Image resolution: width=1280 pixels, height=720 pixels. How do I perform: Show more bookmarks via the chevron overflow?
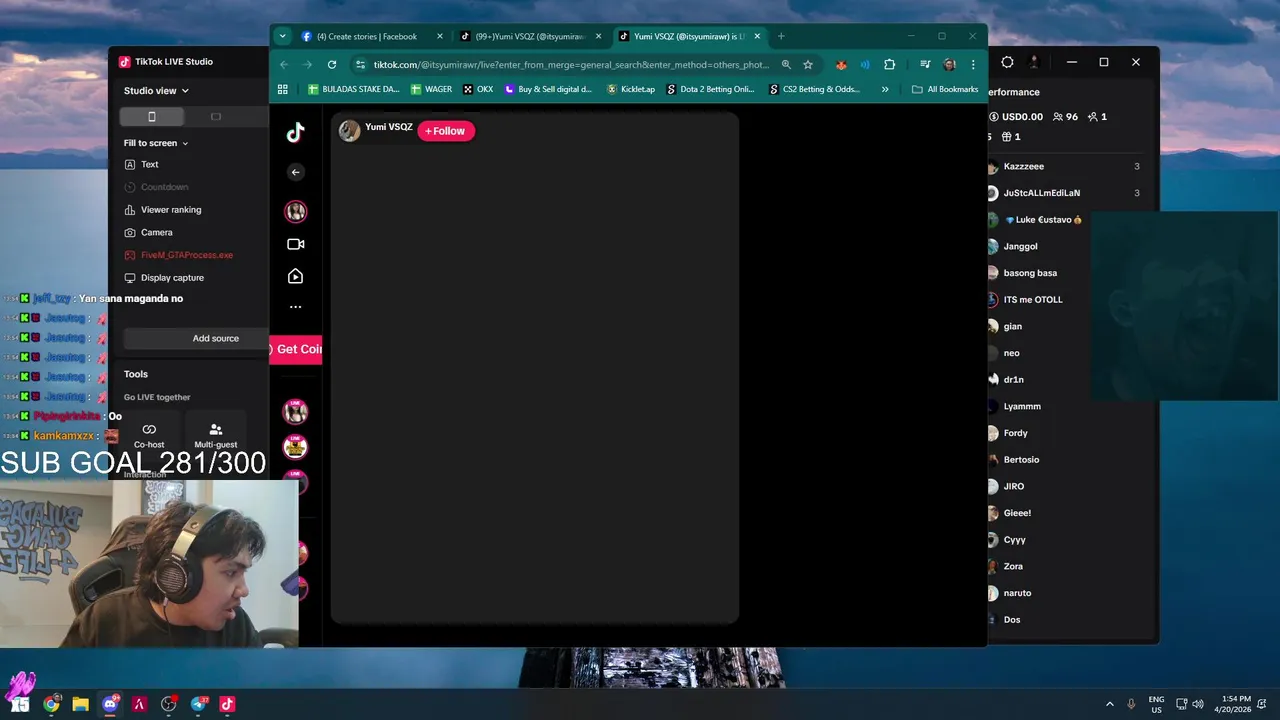(x=885, y=89)
